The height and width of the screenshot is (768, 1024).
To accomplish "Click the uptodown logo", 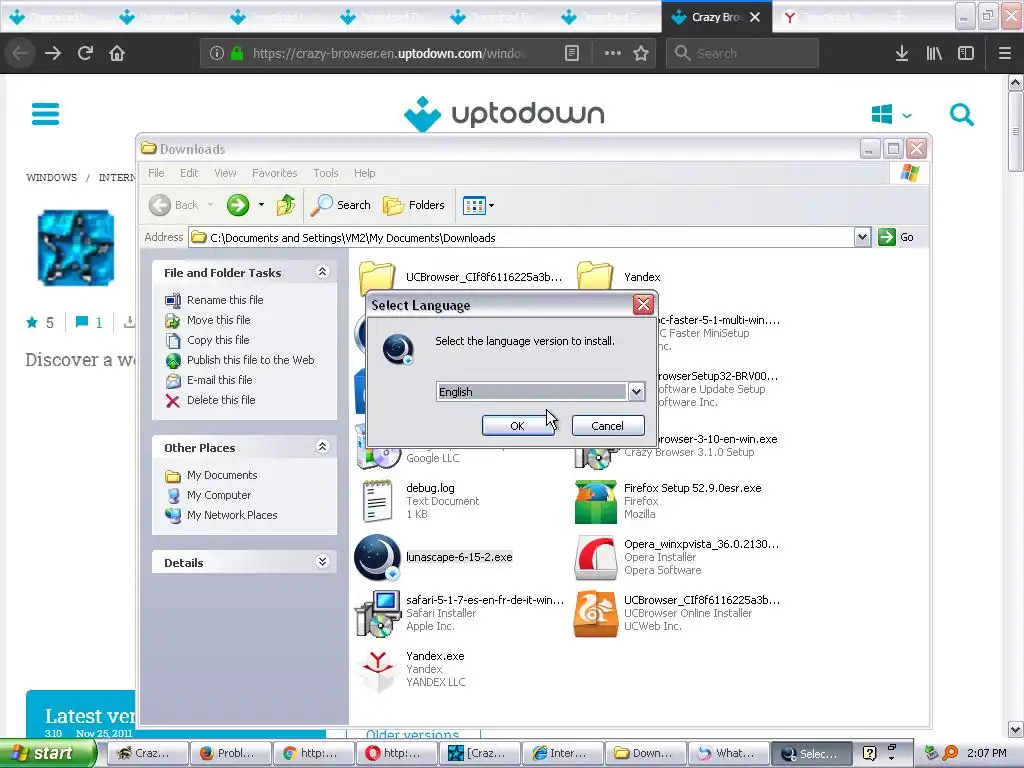I will 504,114.
